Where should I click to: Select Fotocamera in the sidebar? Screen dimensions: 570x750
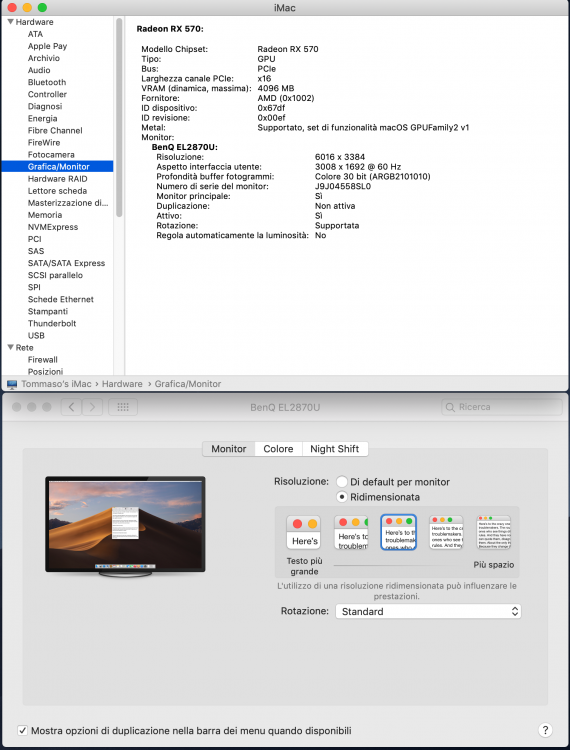(x=51, y=154)
